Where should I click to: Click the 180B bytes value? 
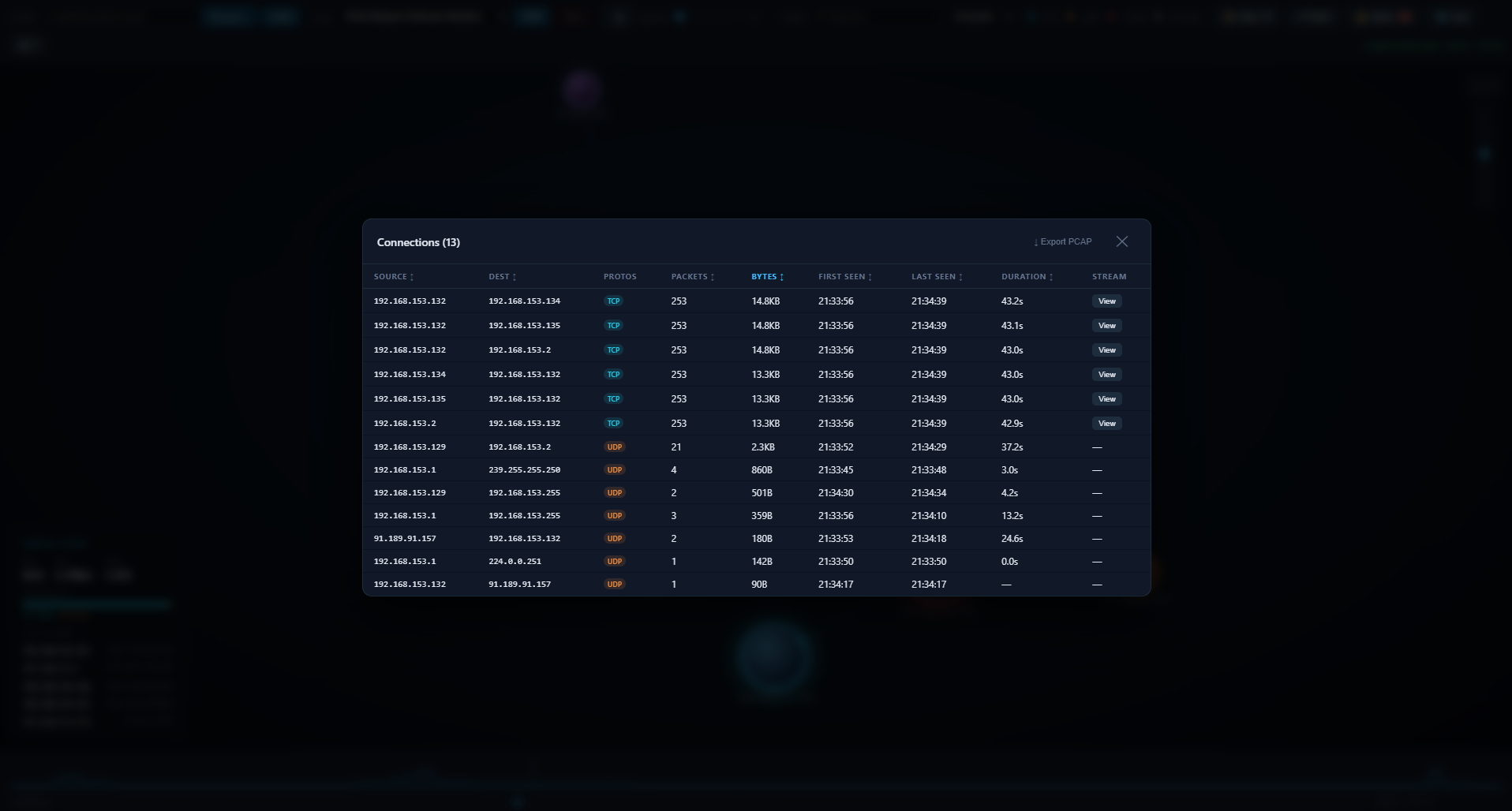[762, 539]
